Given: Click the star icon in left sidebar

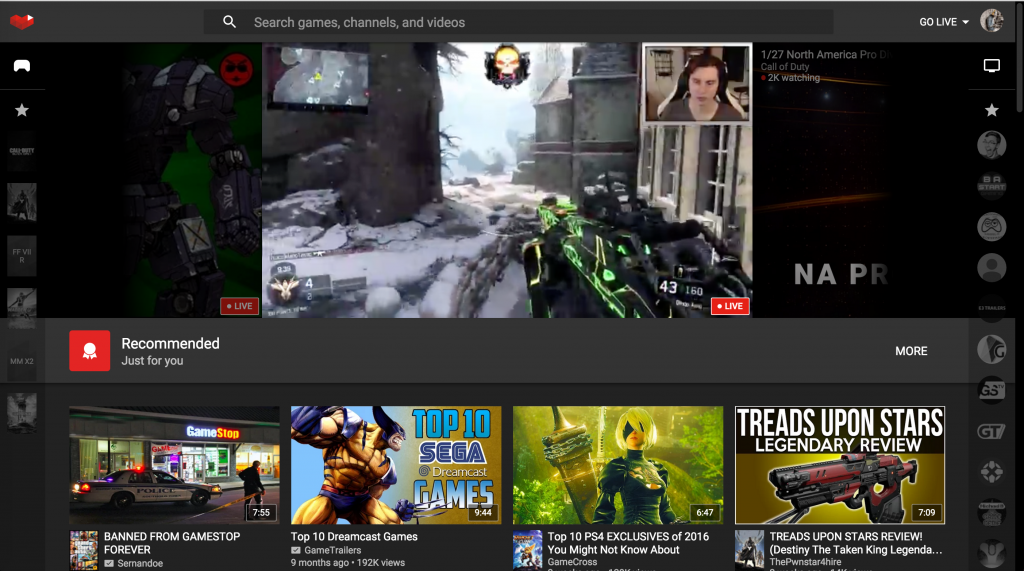Looking at the screenshot, I should (22, 110).
